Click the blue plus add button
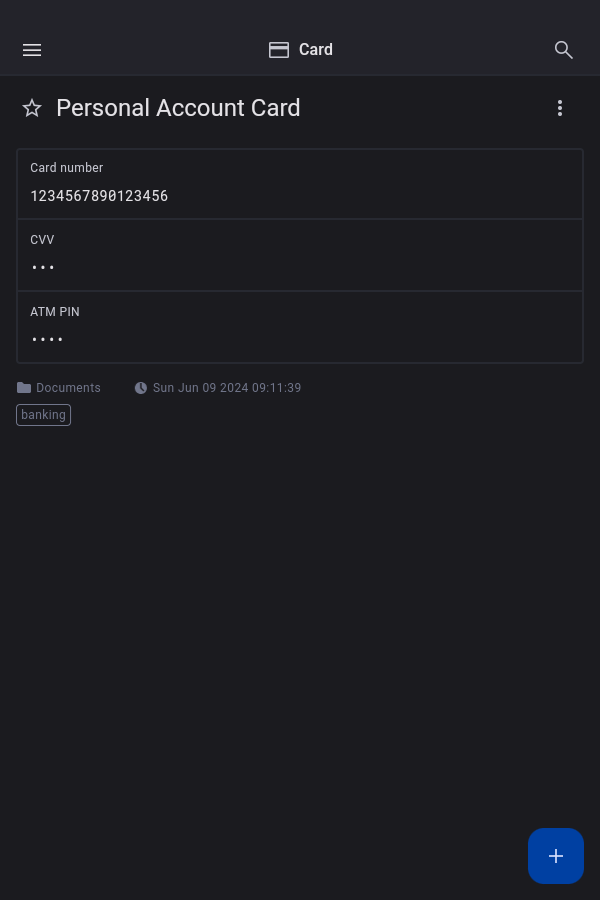Screen dimensions: 600x900 click(556, 856)
